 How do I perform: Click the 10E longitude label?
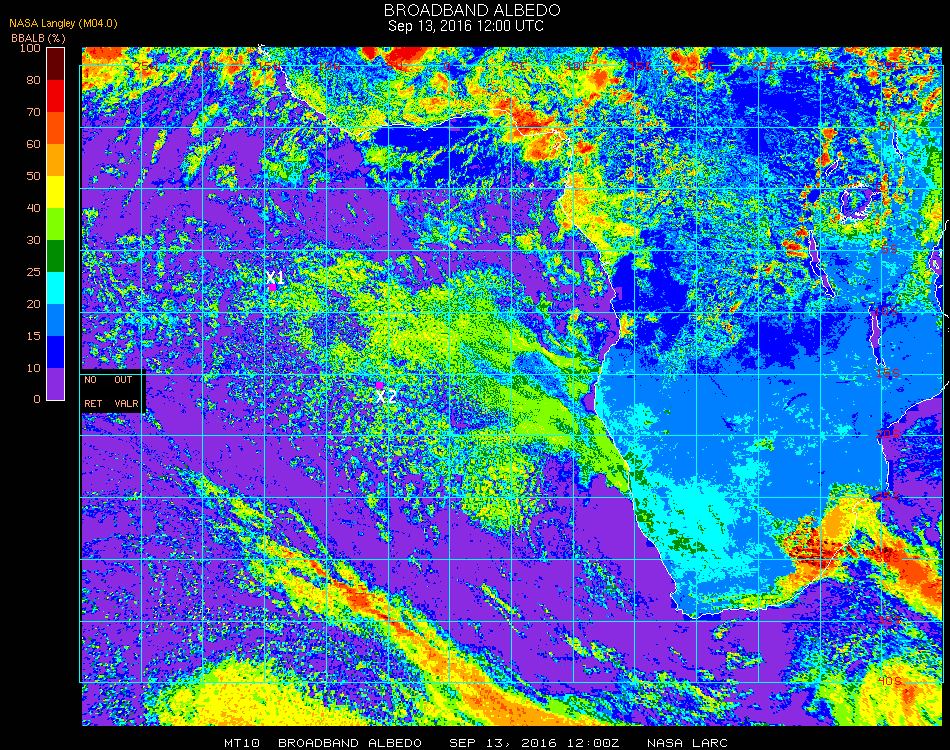(577, 66)
